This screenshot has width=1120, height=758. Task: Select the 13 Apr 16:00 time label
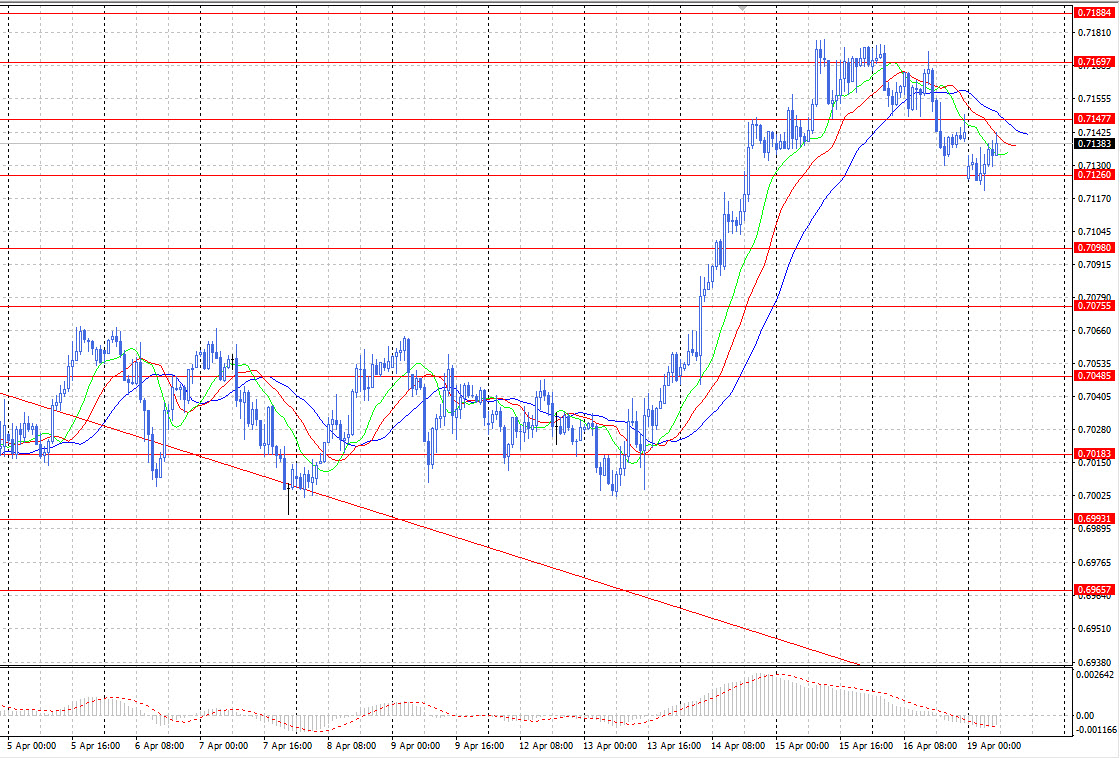(674, 746)
